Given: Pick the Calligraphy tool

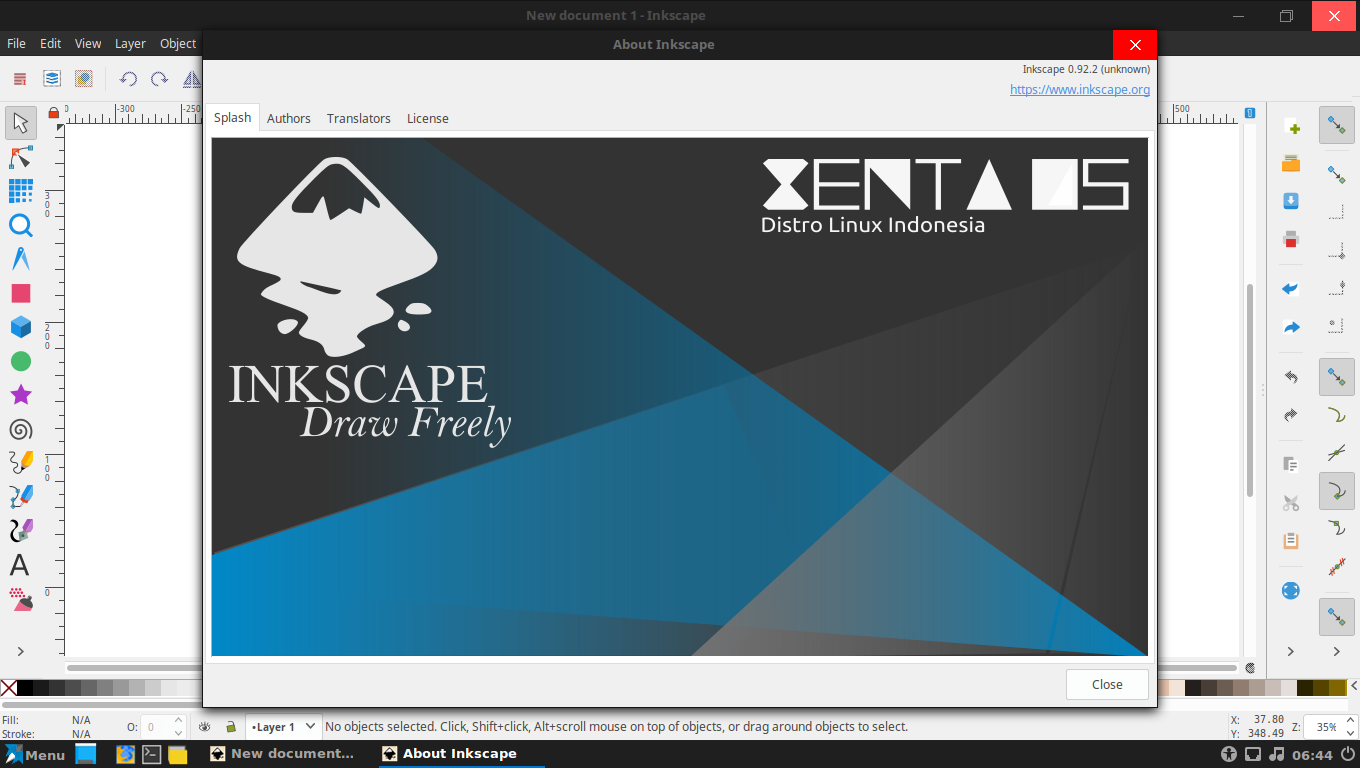Looking at the screenshot, I should 20,531.
